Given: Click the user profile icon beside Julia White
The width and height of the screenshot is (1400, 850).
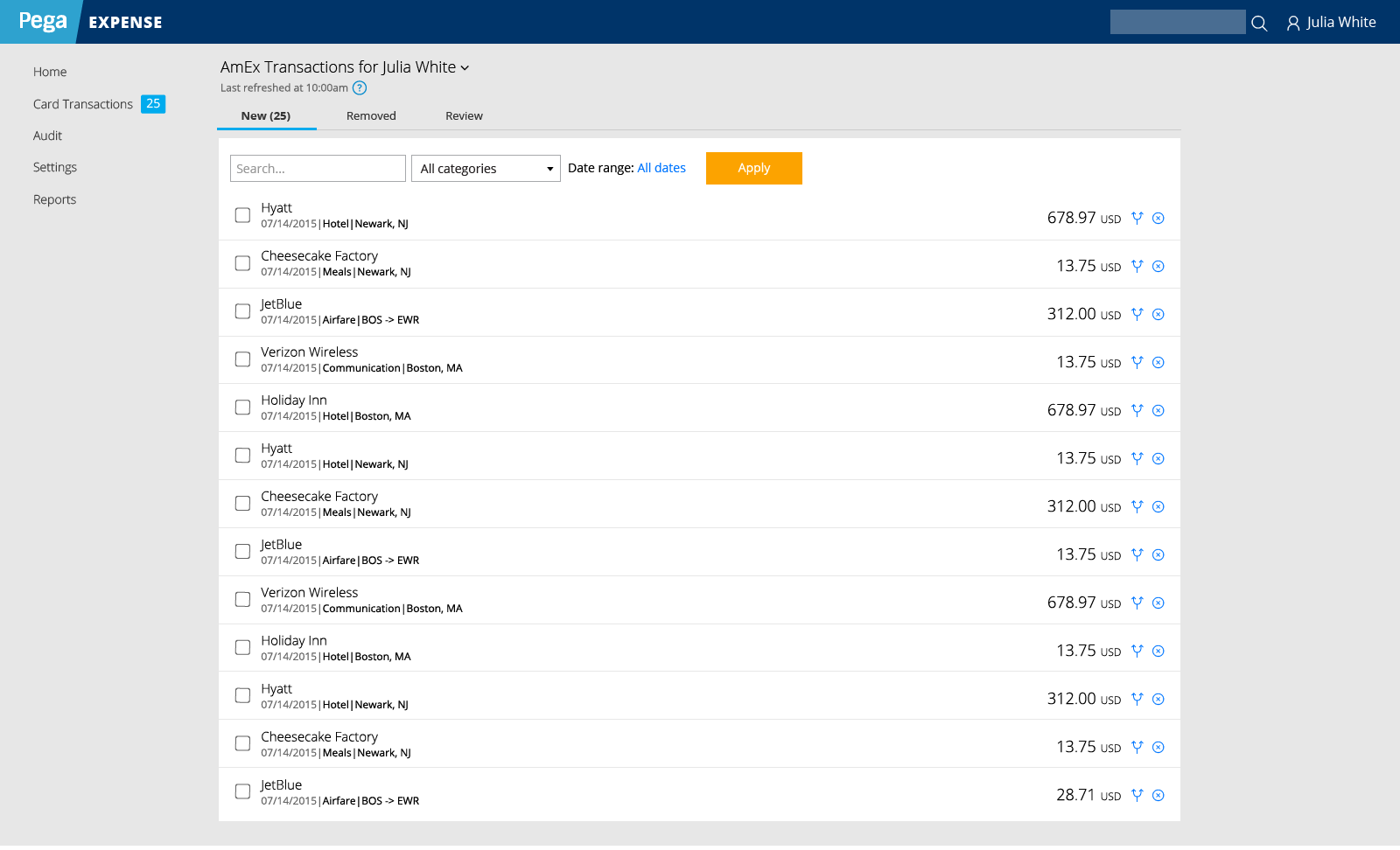Looking at the screenshot, I should pyautogui.click(x=1293, y=24).
